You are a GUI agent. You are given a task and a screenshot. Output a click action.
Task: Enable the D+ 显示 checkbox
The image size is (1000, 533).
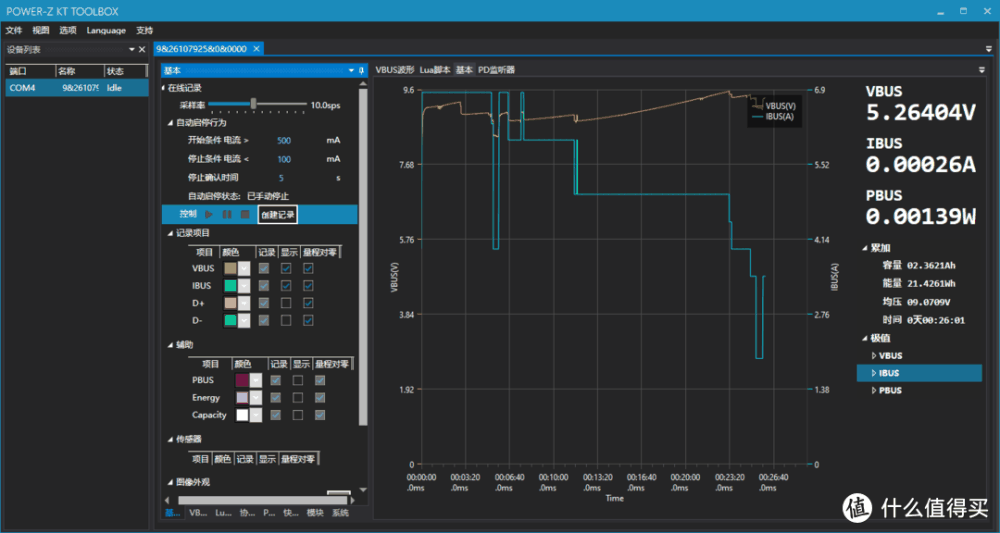tap(286, 303)
